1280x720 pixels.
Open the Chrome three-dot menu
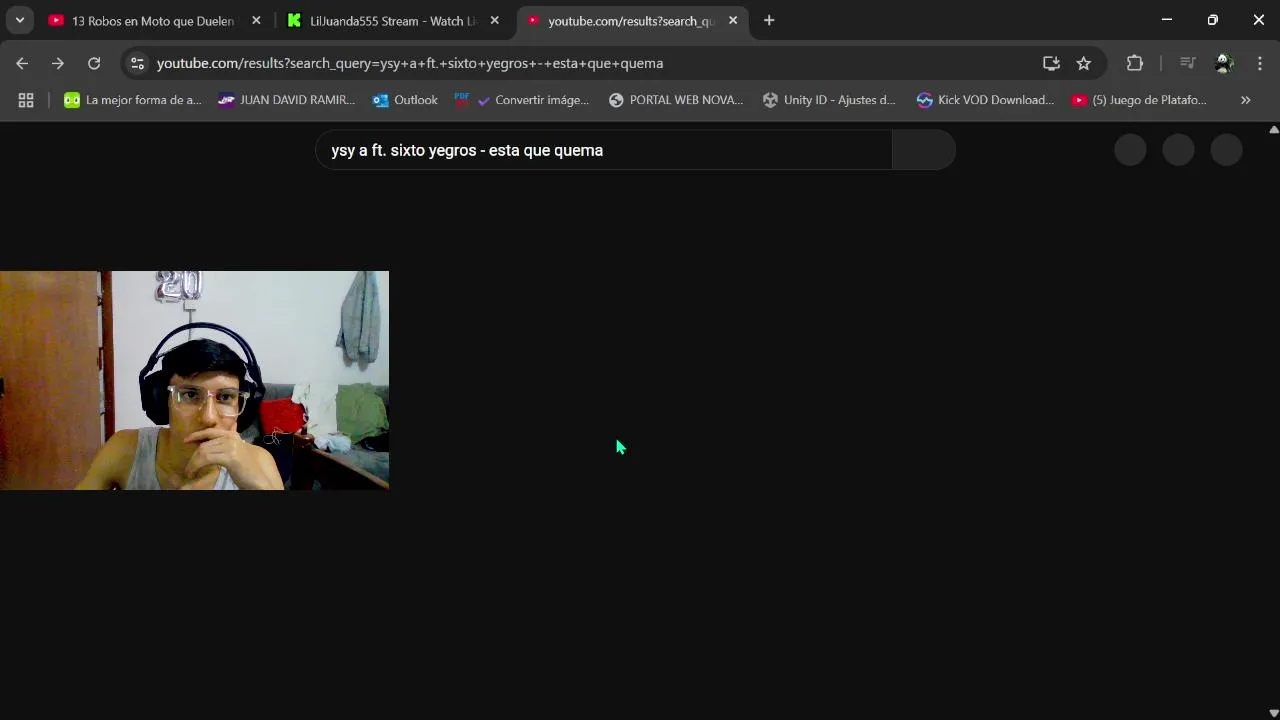1260,63
